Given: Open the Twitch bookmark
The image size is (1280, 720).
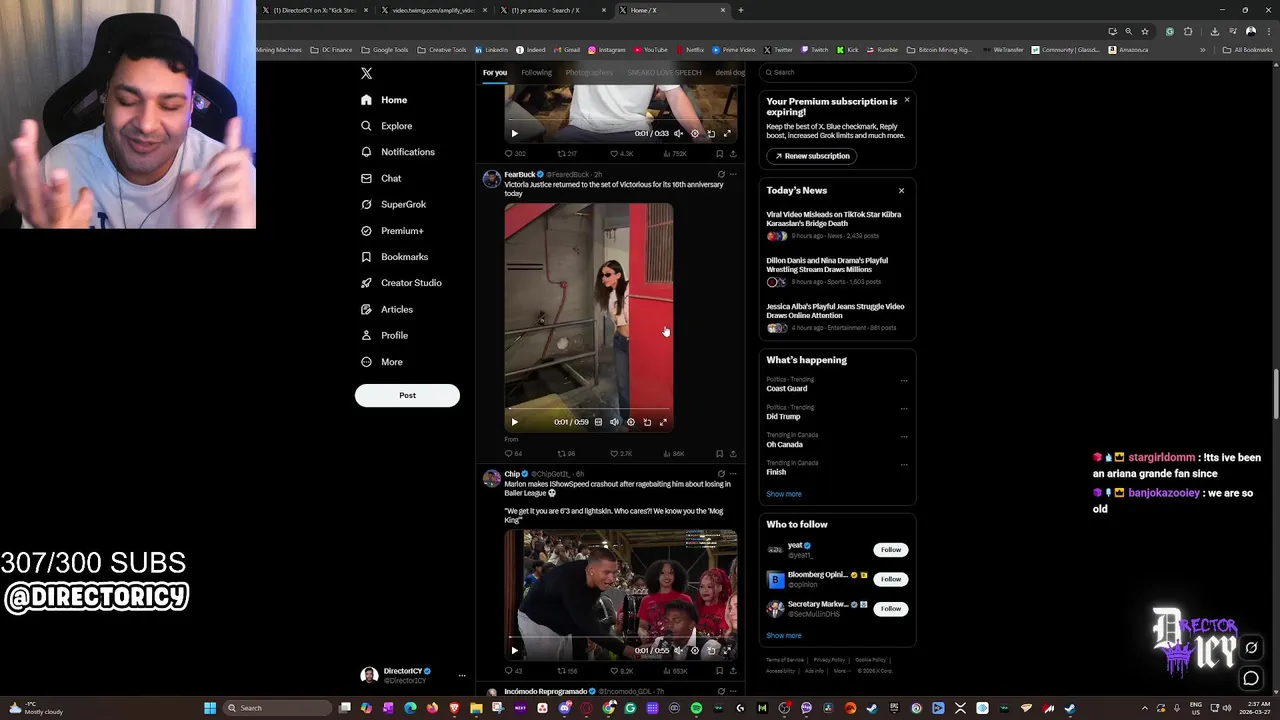Looking at the screenshot, I should tap(814, 50).
